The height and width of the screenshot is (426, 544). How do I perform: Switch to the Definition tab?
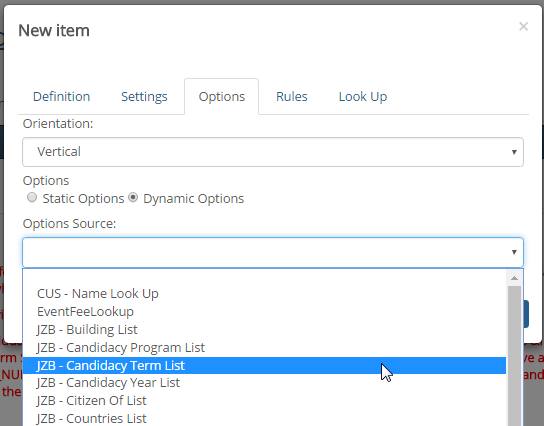click(x=61, y=96)
